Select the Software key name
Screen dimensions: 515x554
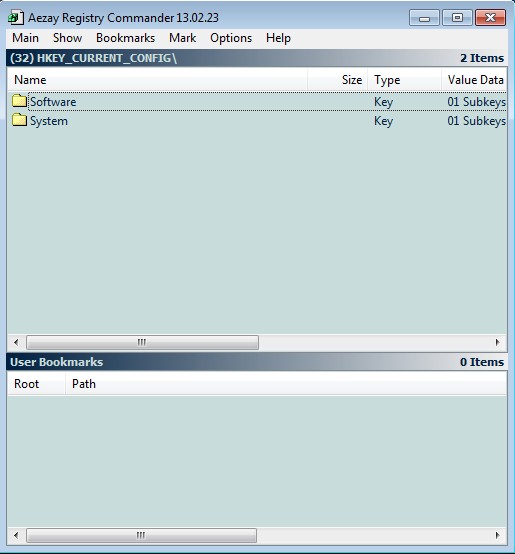coord(53,102)
